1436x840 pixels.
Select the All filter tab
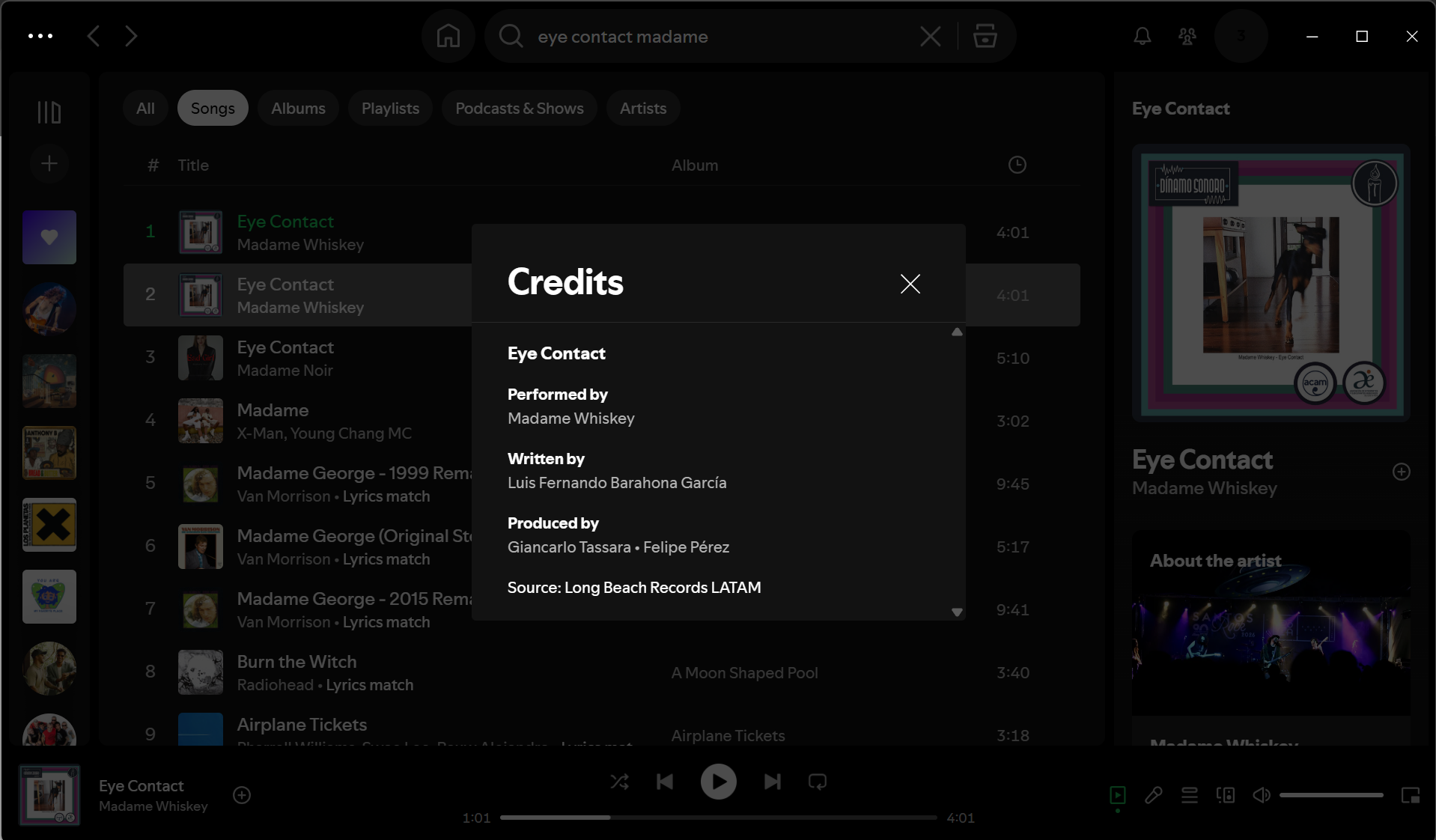[145, 109]
